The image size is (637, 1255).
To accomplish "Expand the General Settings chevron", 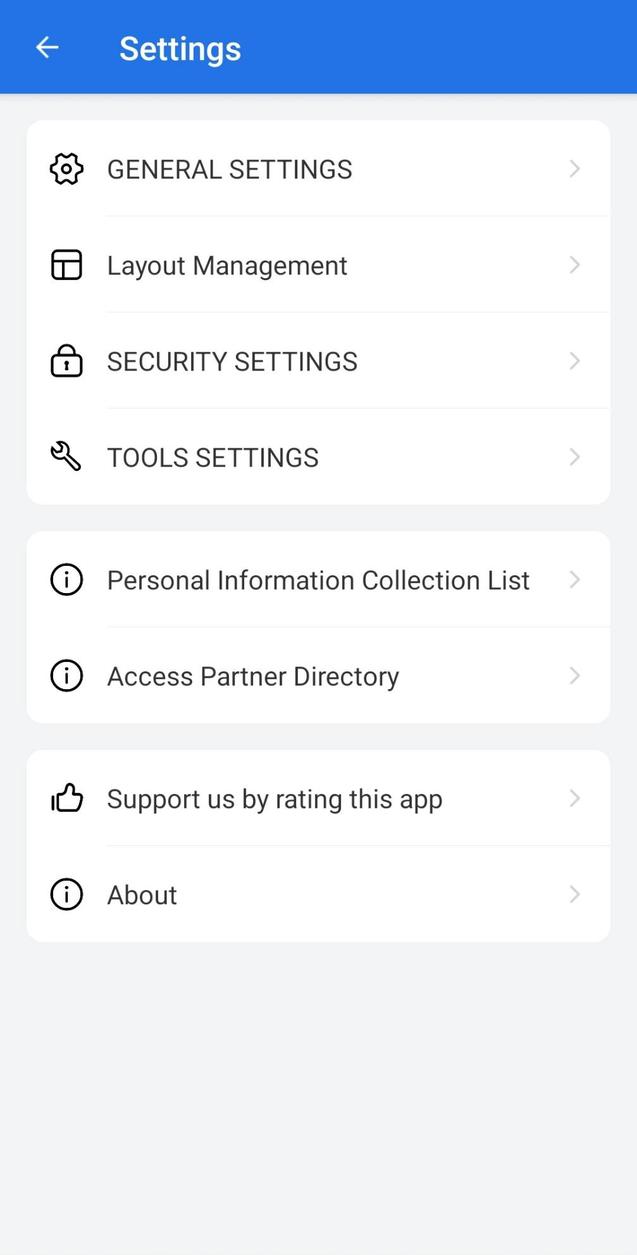I will tap(574, 168).
